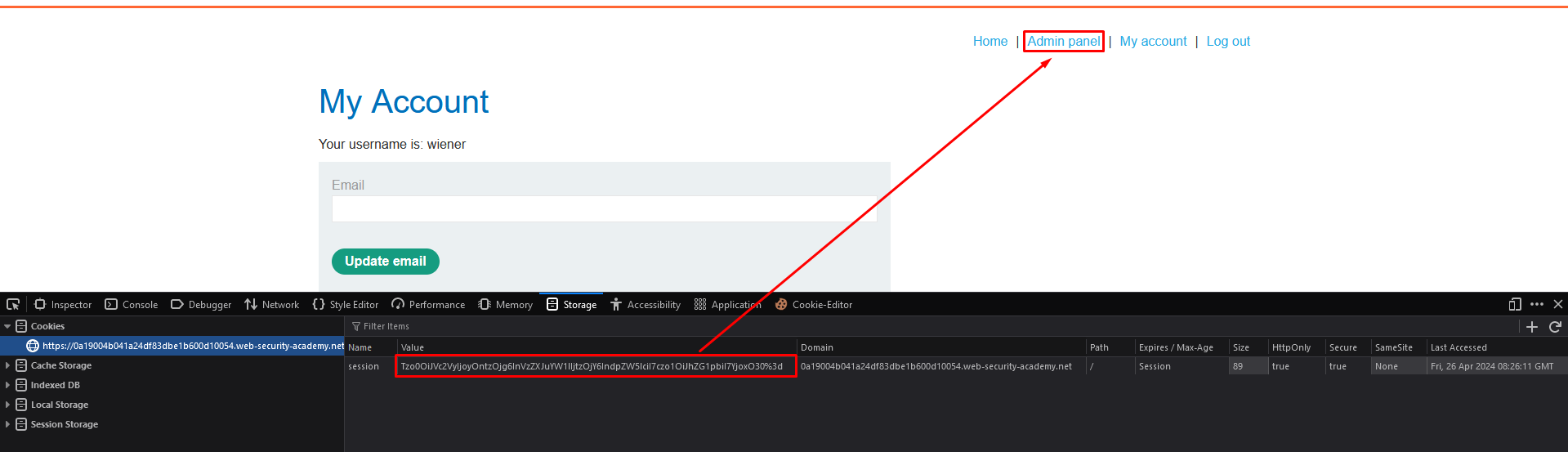Click the size value 89 cell
Viewport: 1568px width, 452px height.
point(1249,366)
